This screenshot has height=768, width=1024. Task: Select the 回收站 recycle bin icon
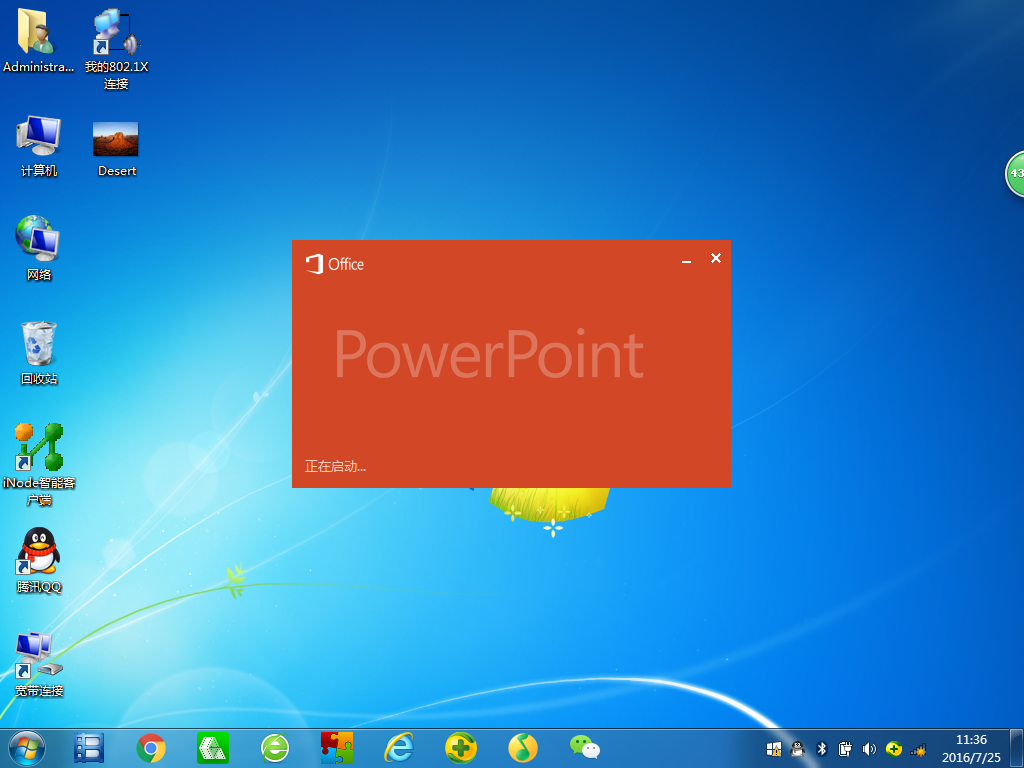(x=39, y=353)
